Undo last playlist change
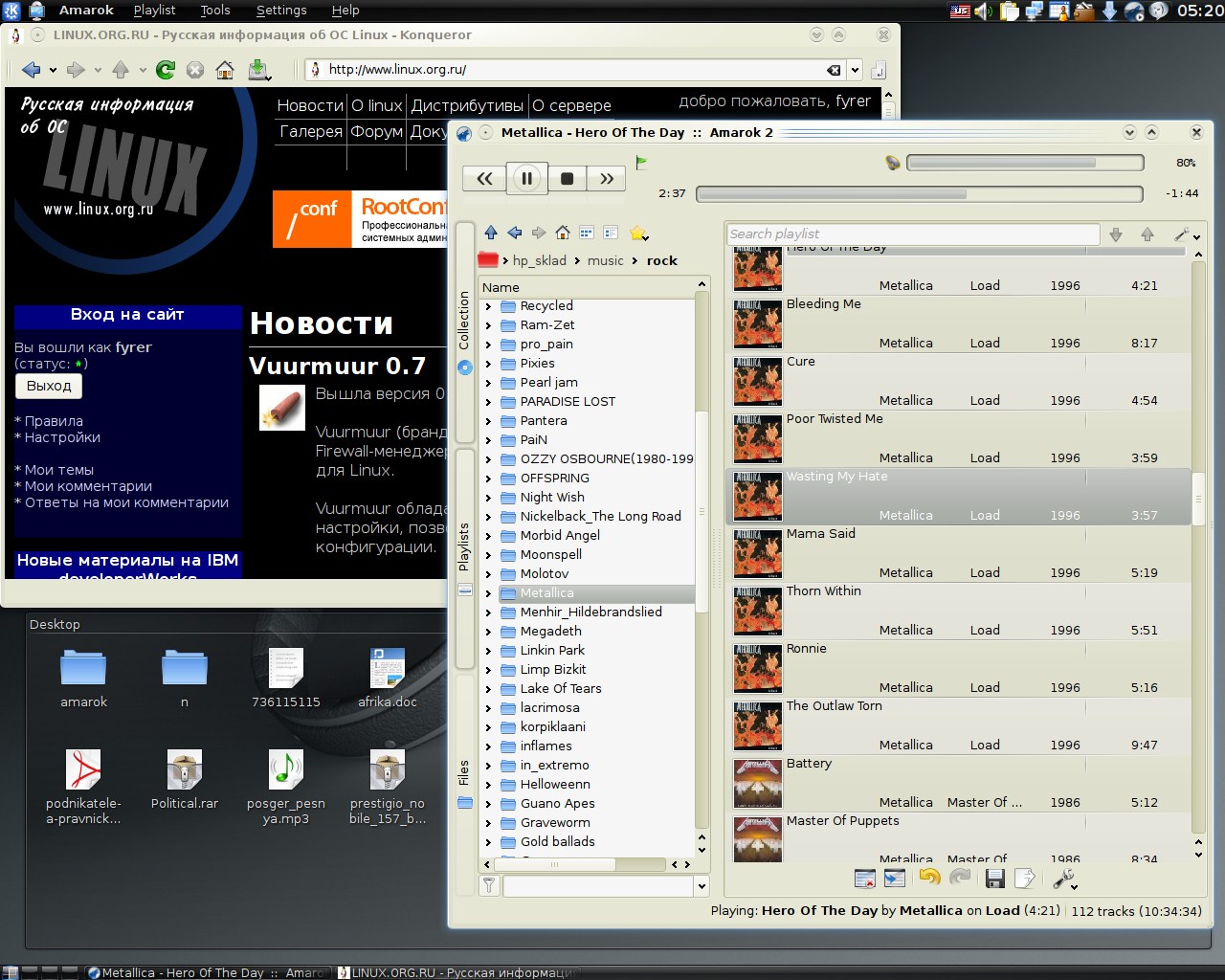The height and width of the screenshot is (980, 1225). pyautogui.click(x=929, y=878)
